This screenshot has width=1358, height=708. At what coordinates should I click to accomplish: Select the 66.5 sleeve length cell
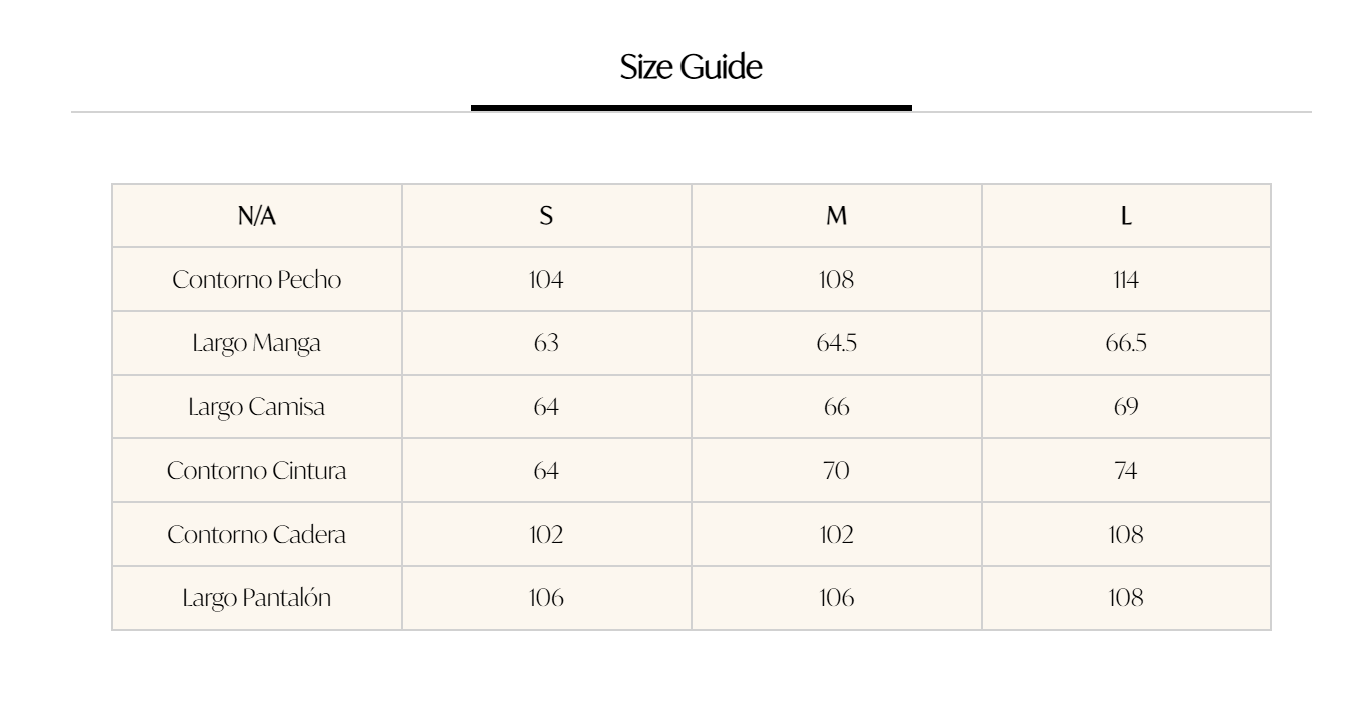1126,344
